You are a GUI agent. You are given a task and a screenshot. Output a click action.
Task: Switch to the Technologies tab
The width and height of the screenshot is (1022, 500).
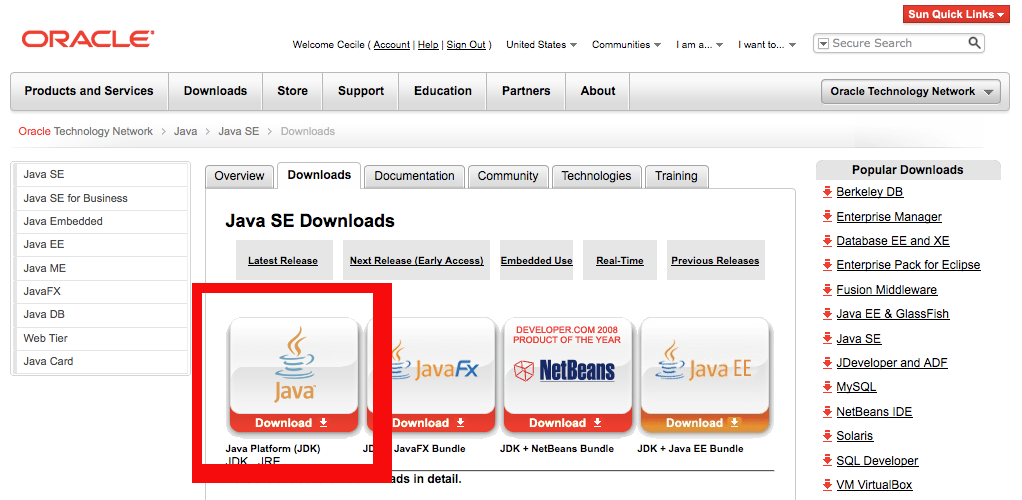(596, 176)
